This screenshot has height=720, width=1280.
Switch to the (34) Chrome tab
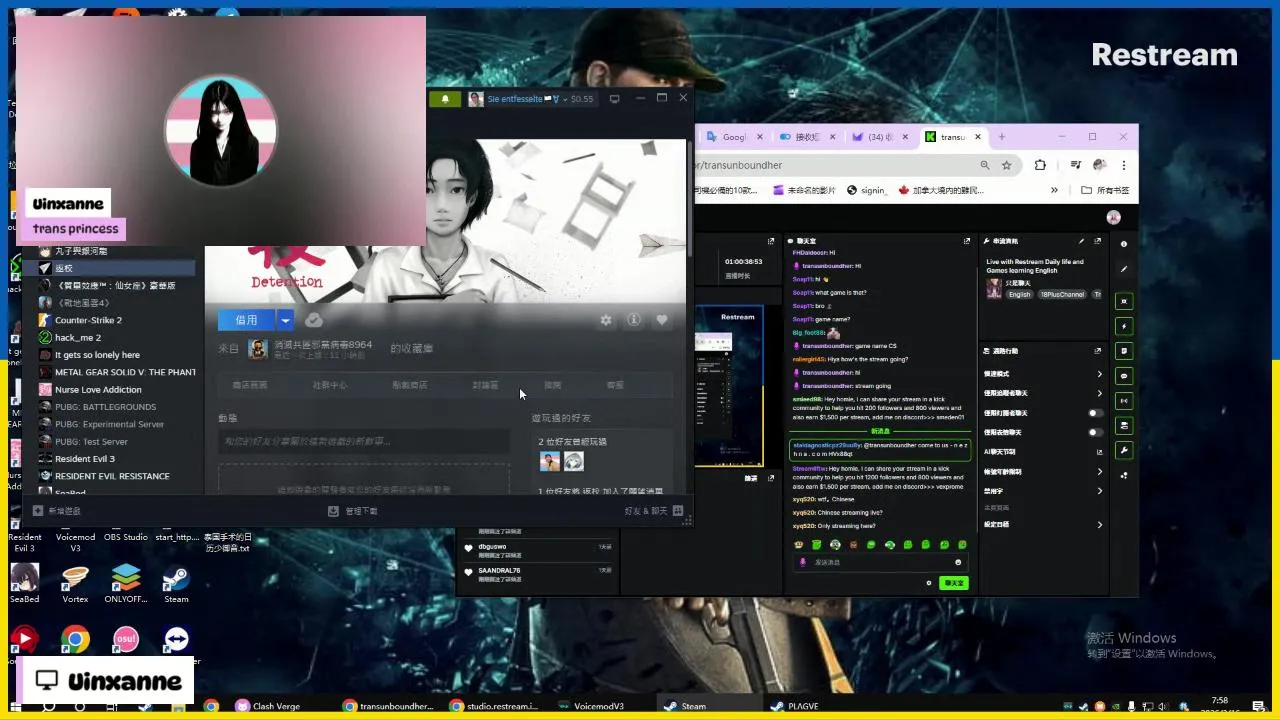[880, 137]
